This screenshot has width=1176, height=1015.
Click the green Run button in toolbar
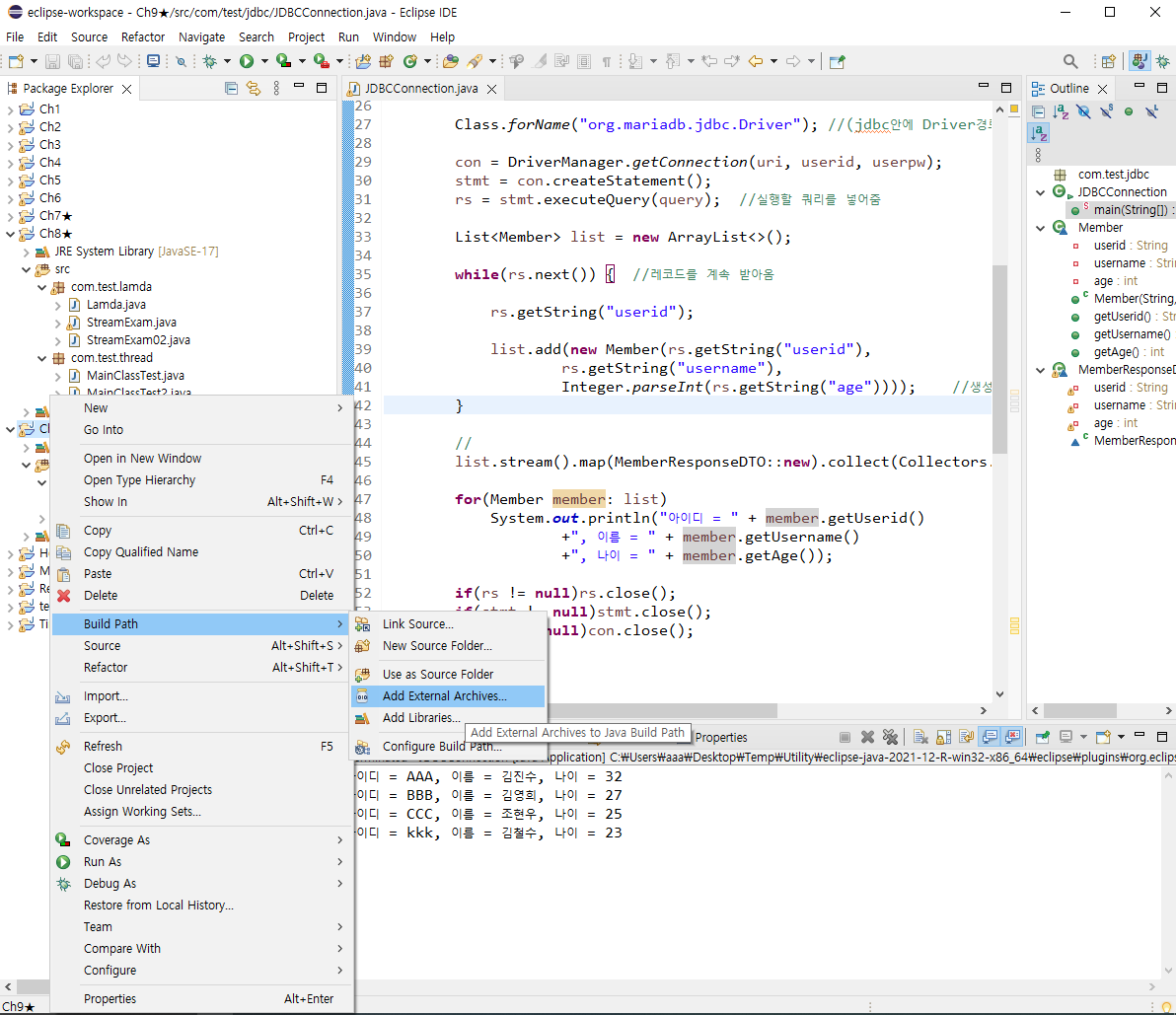point(247,61)
